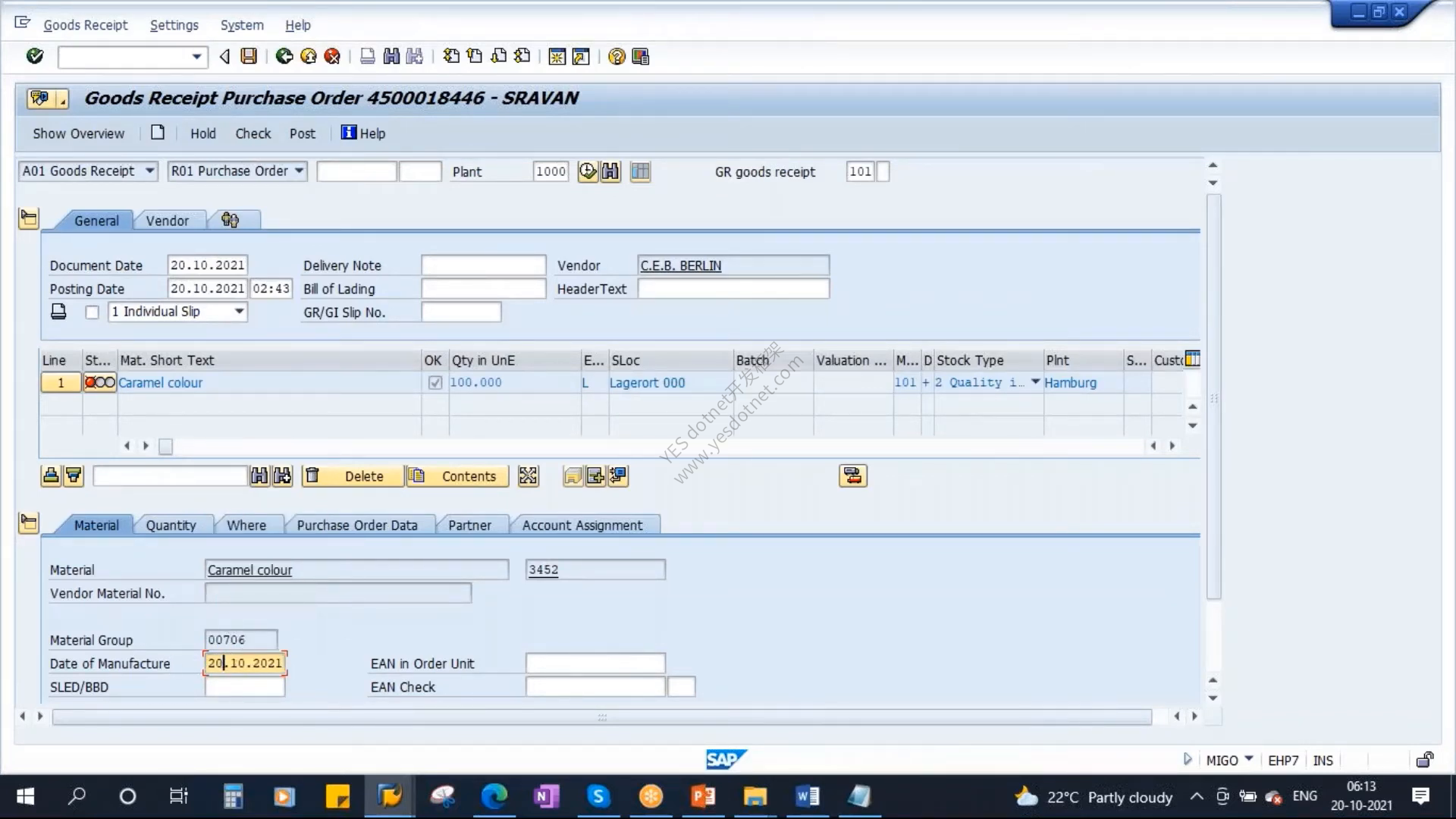The image size is (1456, 819).
Task: Click the column configuration icon in item table
Action: [x=1193, y=359]
